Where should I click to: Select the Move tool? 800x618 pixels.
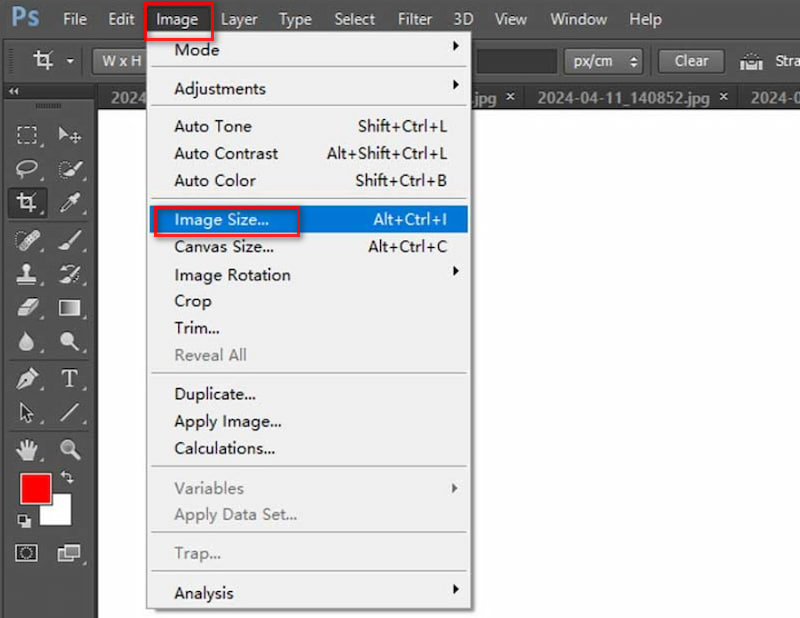pyautogui.click(x=69, y=135)
